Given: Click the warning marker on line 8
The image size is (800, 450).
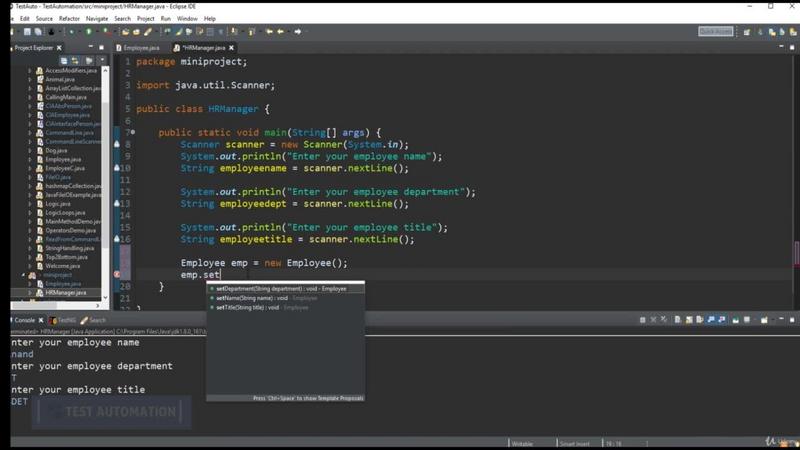Looking at the screenshot, I should click(x=117, y=144).
